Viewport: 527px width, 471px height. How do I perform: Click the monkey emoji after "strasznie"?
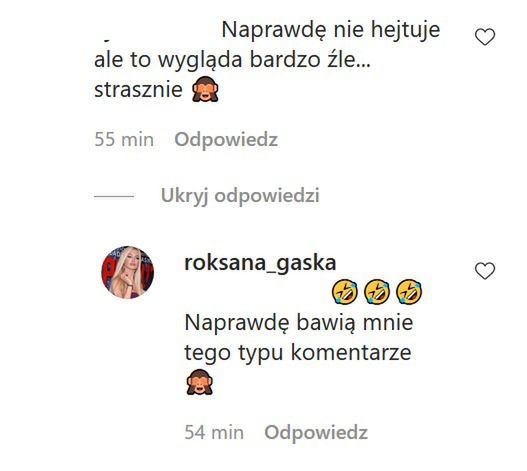coord(205,89)
